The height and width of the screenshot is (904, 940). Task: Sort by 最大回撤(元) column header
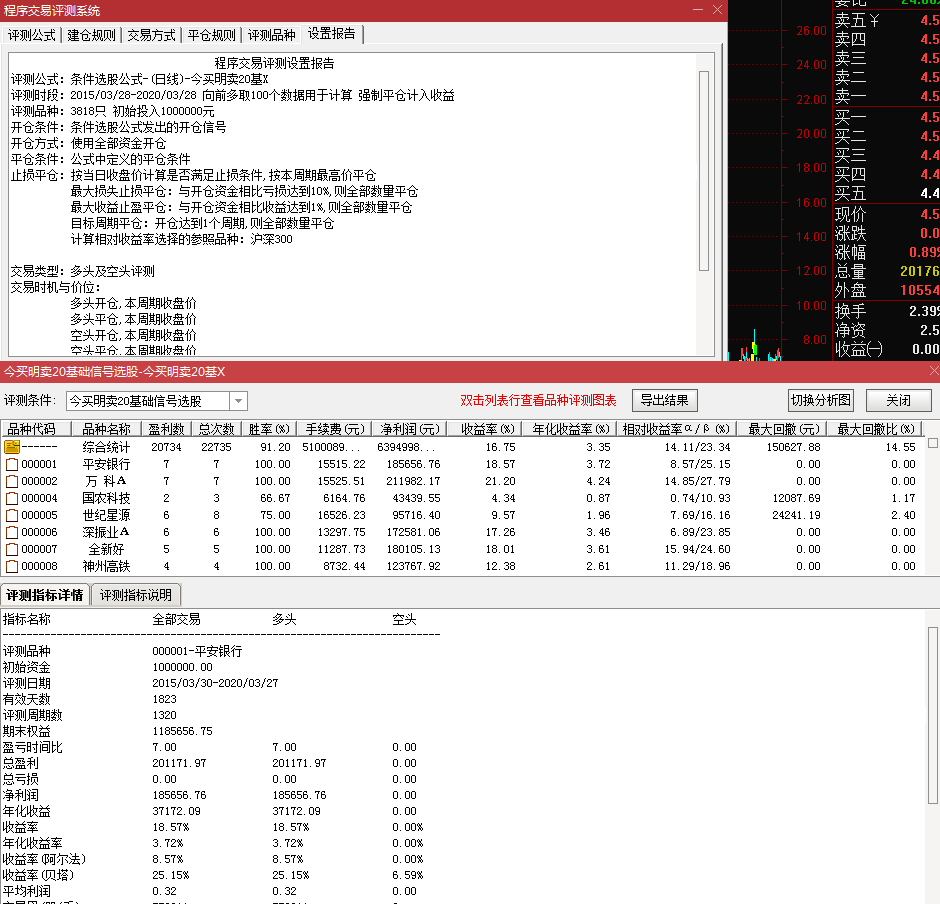(x=782, y=429)
